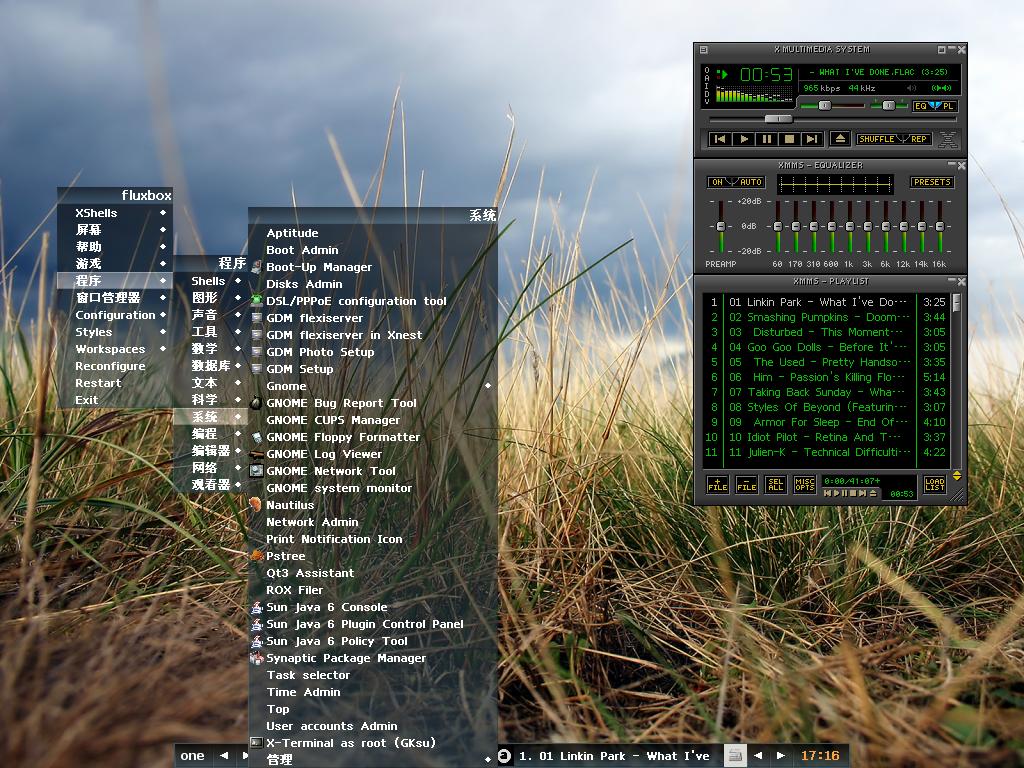
Task: Toggle double-size 'D' in XMMS display
Action: pos(706,93)
